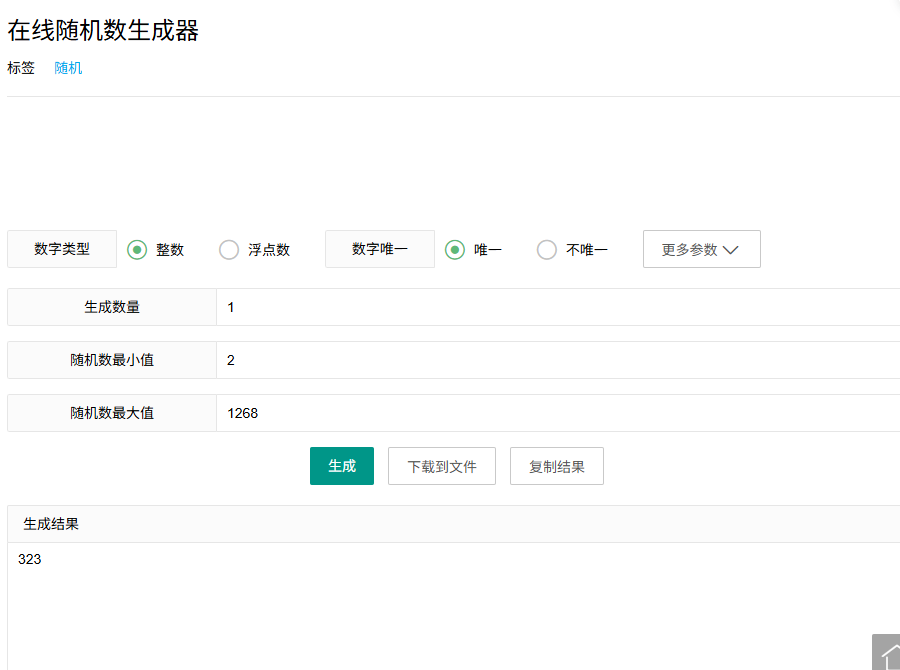Switch to the 不唯一 radio option

[x=547, y=250]
